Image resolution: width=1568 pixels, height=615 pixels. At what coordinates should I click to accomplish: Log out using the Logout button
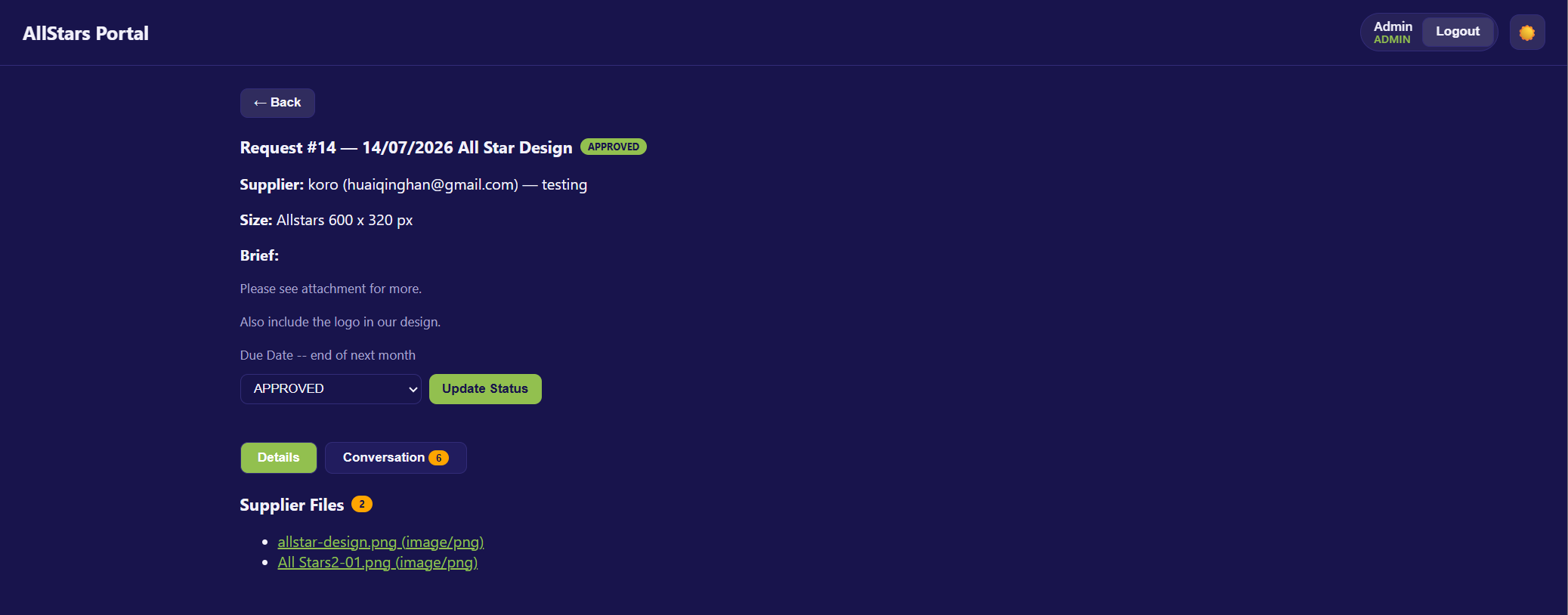[1458, 32]
